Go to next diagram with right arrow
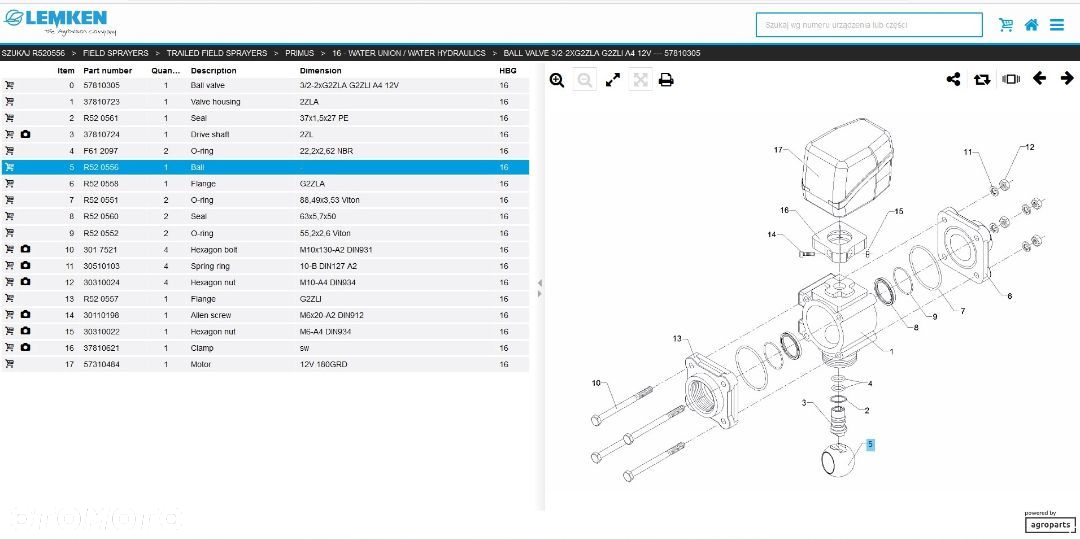 point(1067,79)
